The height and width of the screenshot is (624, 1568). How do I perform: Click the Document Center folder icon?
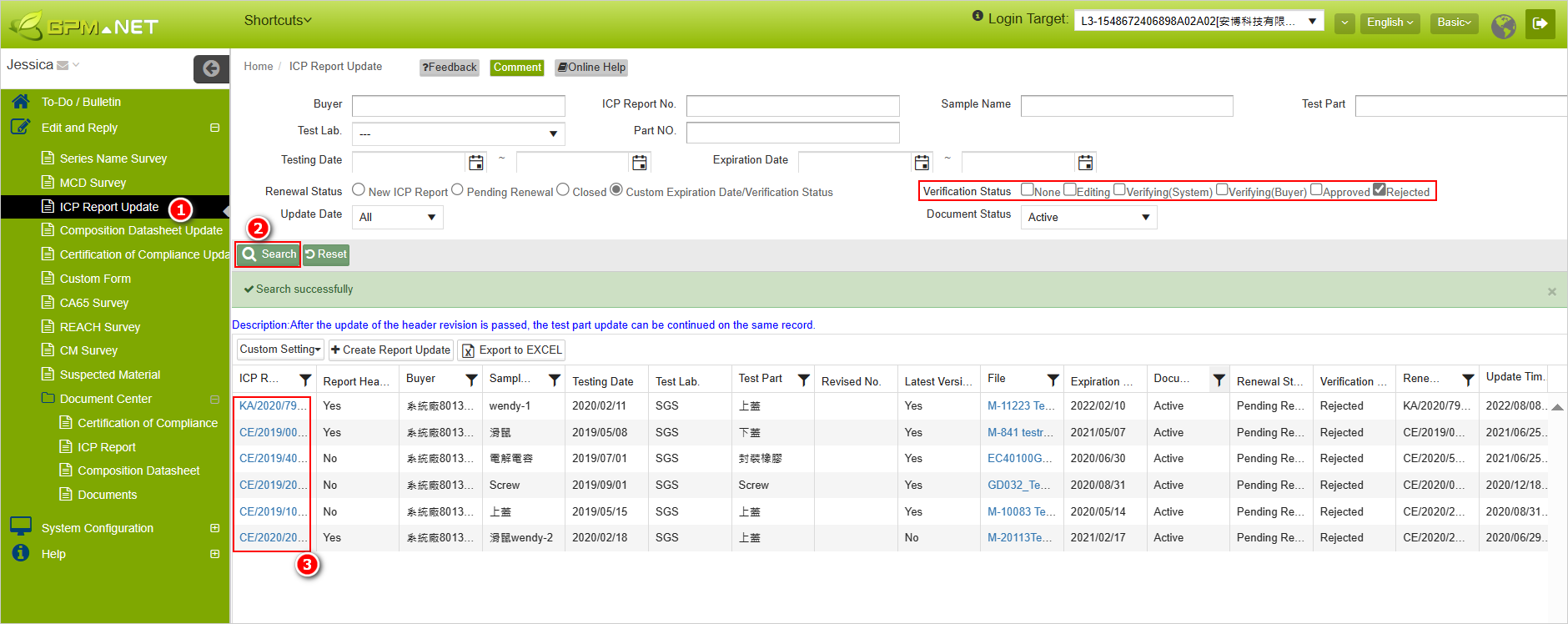[x=48, y=398]
